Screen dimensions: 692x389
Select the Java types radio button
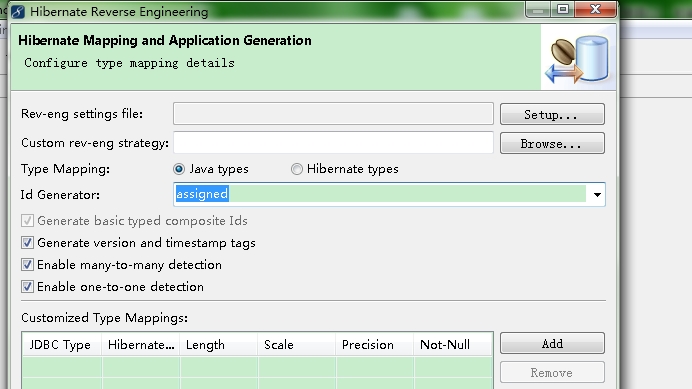tap(179, 169)
